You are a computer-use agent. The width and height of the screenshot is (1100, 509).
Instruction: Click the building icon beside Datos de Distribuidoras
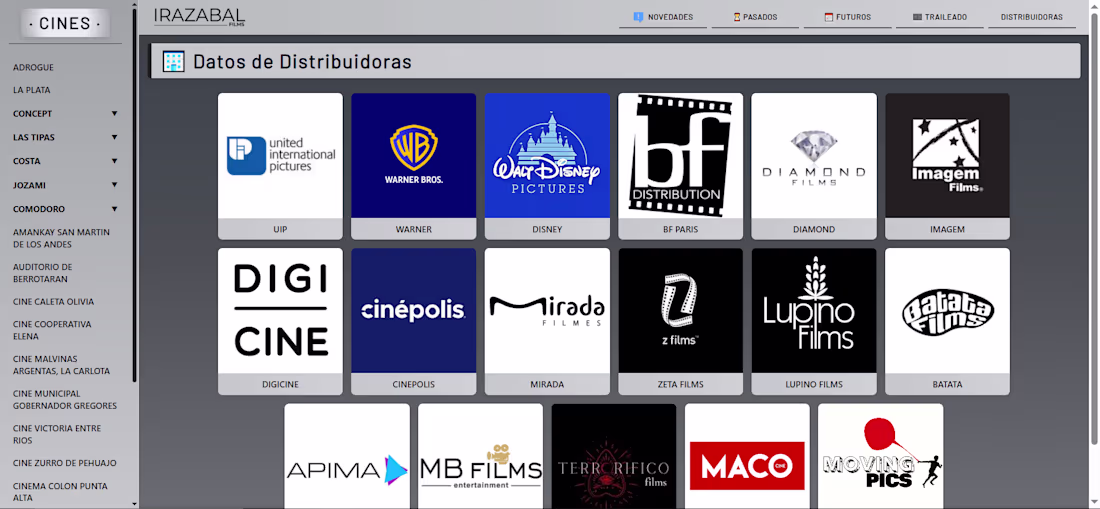[x=173, y=61]
